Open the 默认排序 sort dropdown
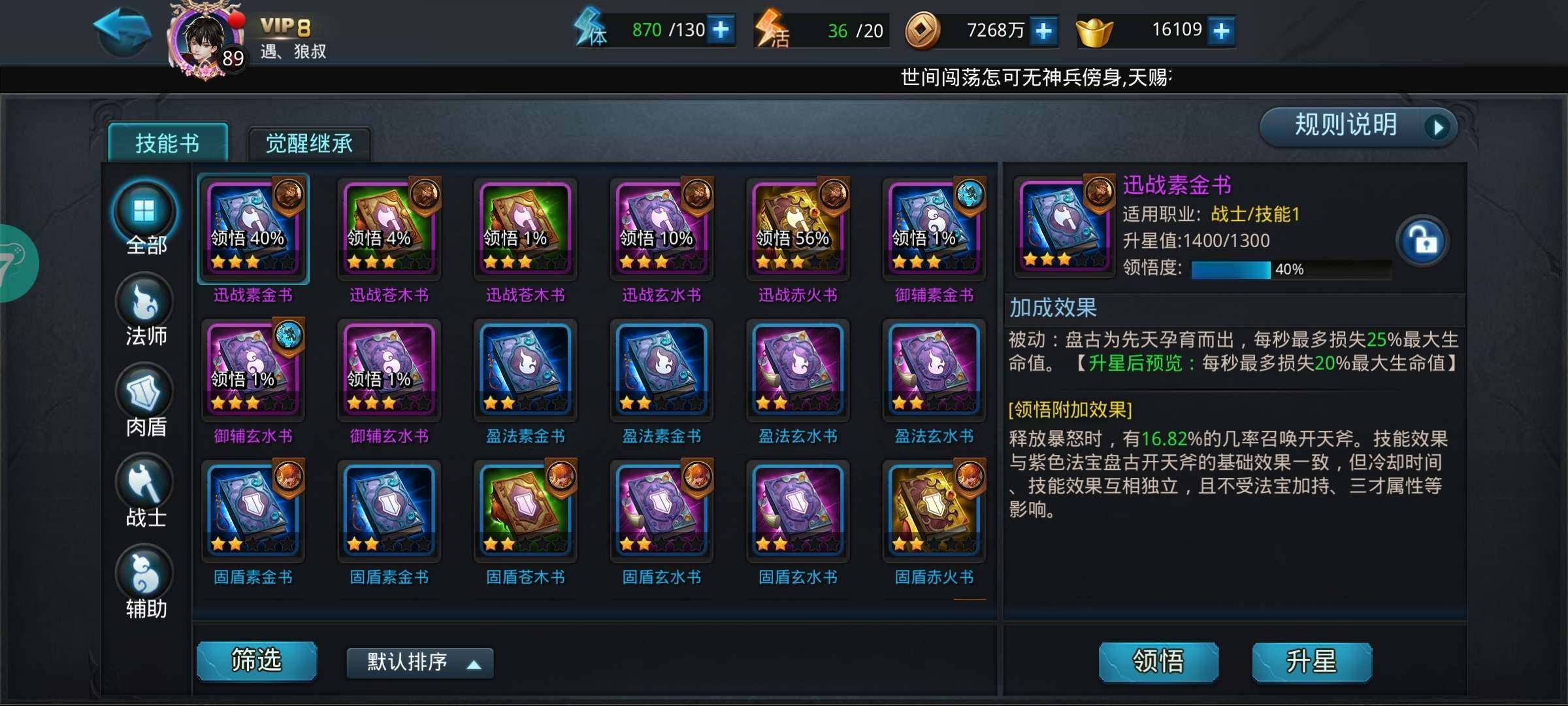The height and width of the screenshot is (706, 1568). pos(420,663)
